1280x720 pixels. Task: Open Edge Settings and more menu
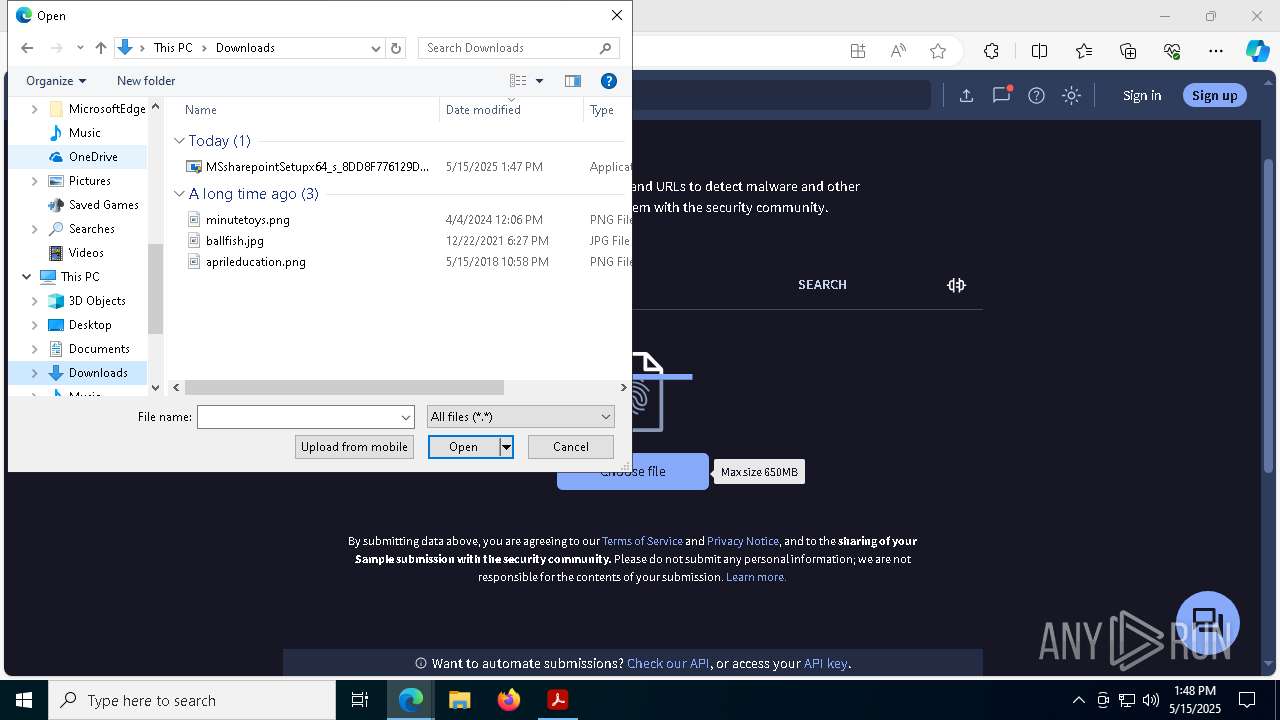click(x=1216, y=51)
